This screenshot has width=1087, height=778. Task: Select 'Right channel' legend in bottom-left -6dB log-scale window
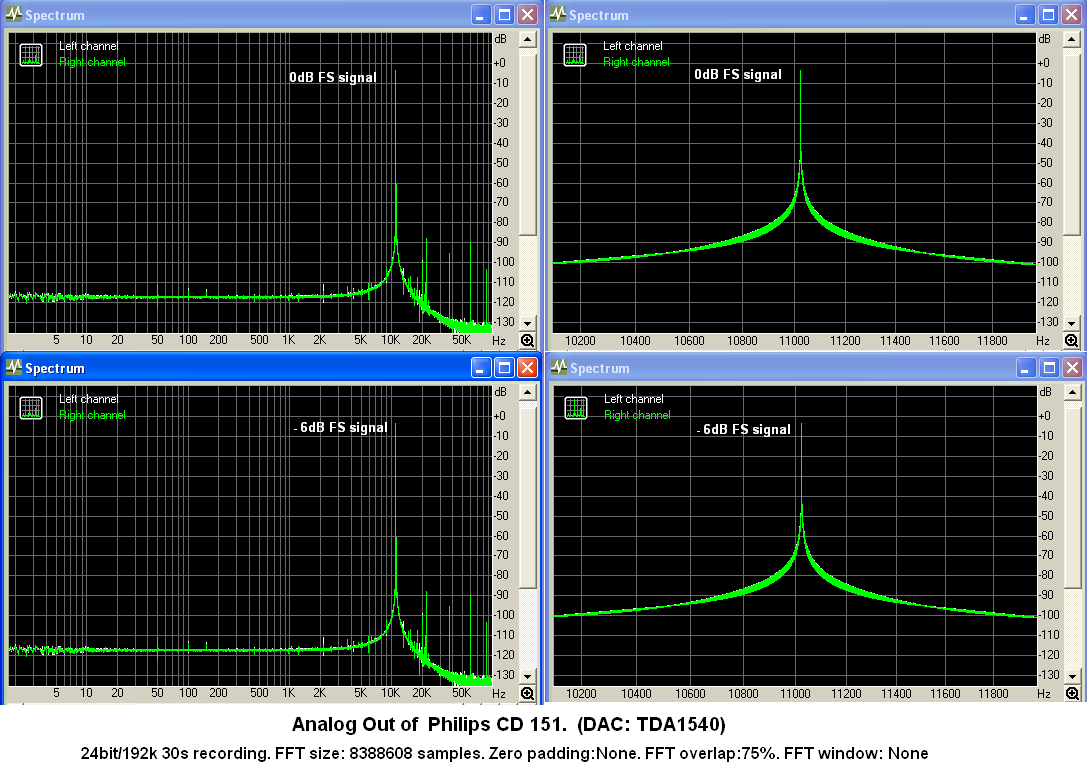92,415
